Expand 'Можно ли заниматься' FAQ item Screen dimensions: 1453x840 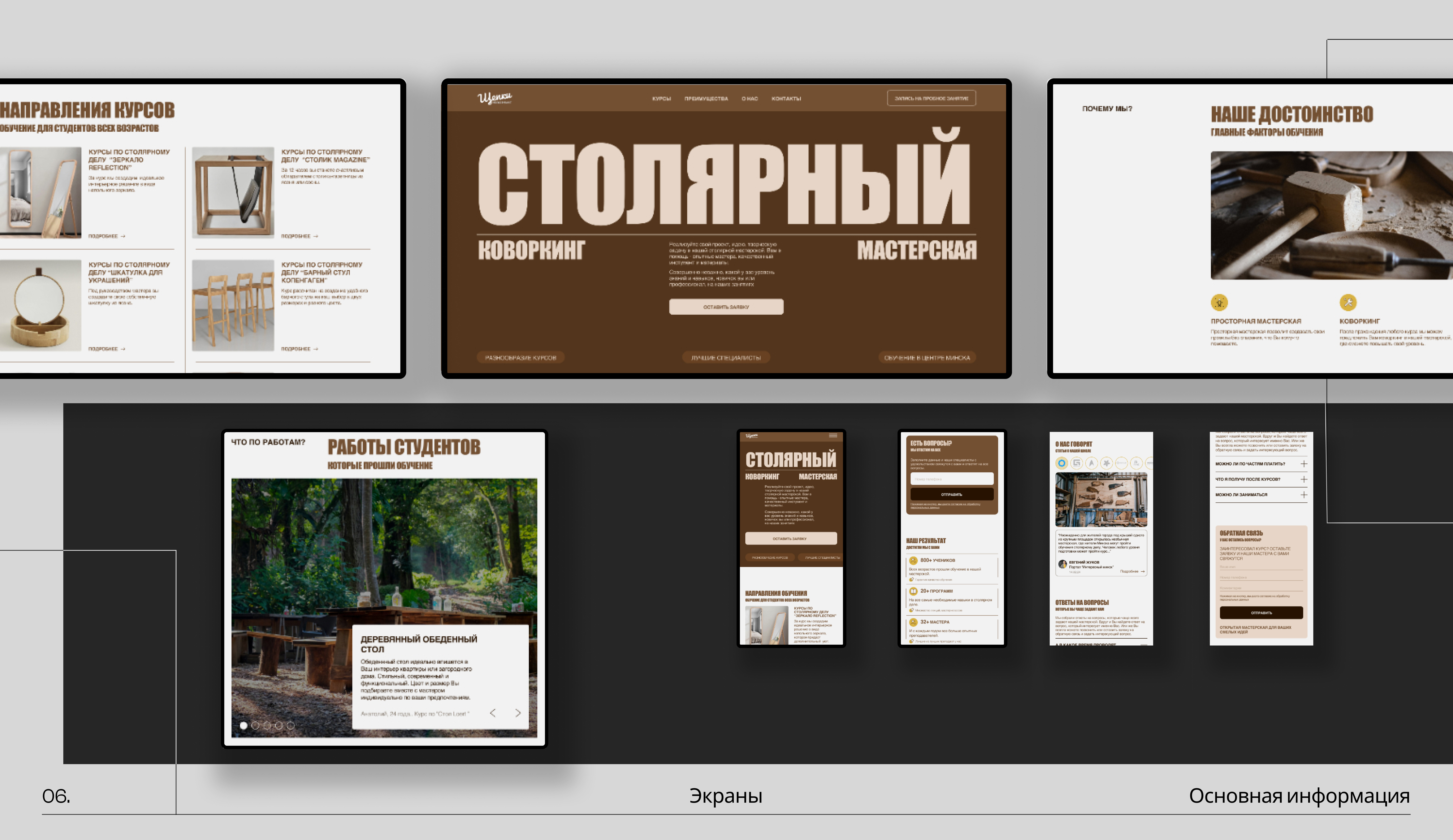[x=1304, y=495]
